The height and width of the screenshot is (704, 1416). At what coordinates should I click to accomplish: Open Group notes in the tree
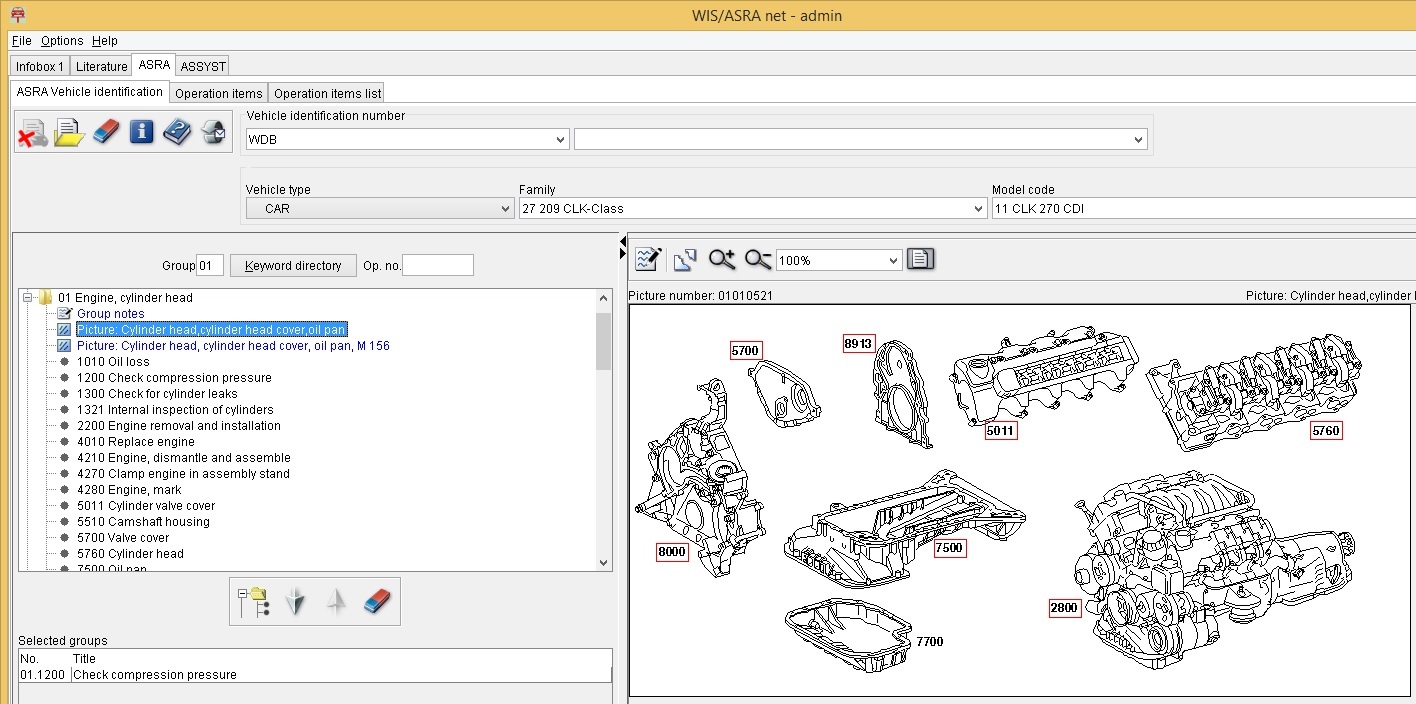coord(111,313)
